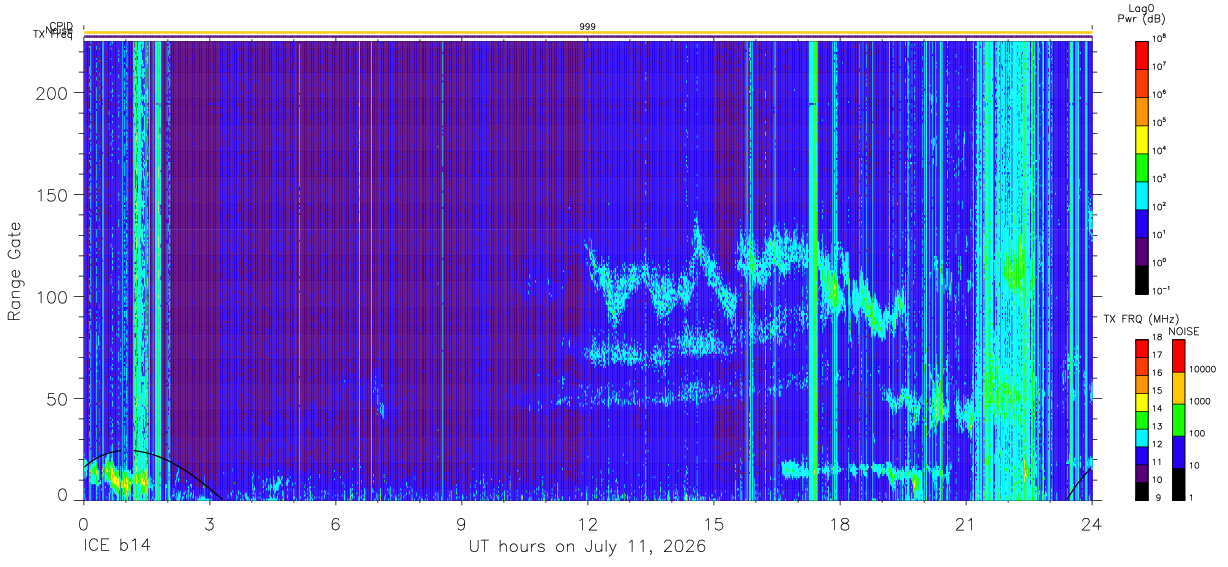Click the '999' CPID value above plot
Viewport: 1228px width, 567px height.
click(x=588, y=26)
